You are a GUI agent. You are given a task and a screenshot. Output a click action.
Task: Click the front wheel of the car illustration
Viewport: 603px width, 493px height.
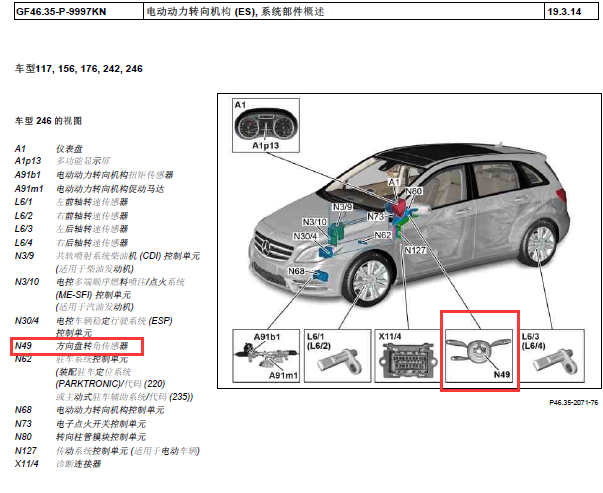pos(369,280)
